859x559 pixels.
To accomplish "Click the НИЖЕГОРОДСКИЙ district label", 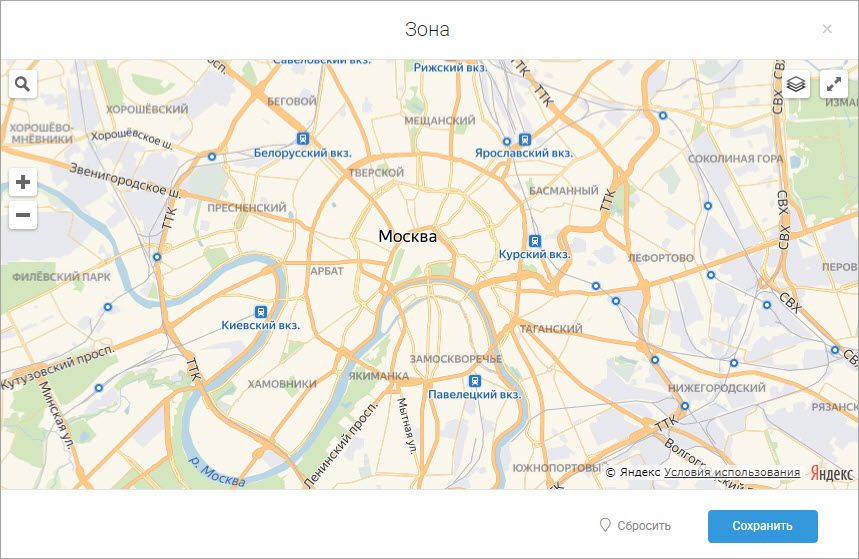I will tap(717, 388).
